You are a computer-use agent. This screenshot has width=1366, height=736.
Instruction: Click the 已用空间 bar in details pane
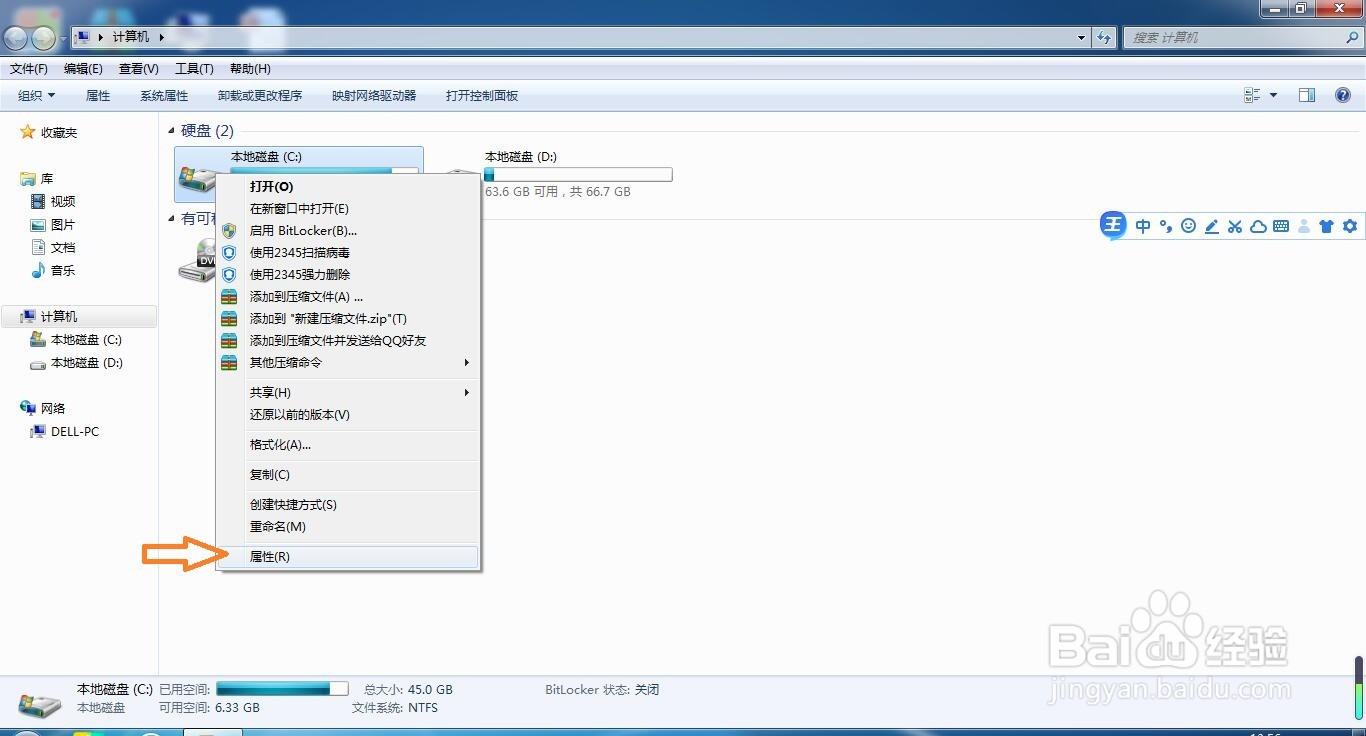coord(282,689)
